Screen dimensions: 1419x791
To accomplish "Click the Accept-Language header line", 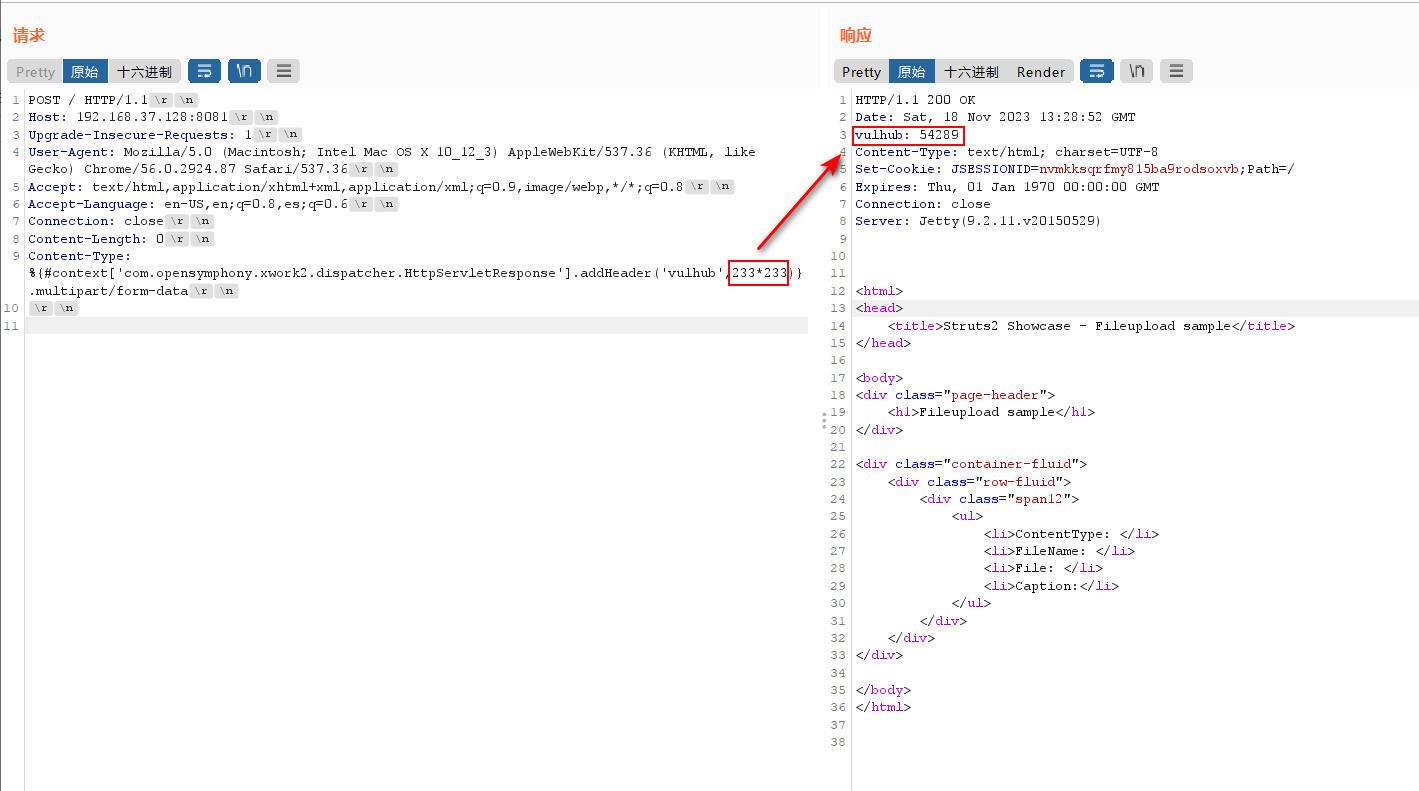I will coord(188,204).
